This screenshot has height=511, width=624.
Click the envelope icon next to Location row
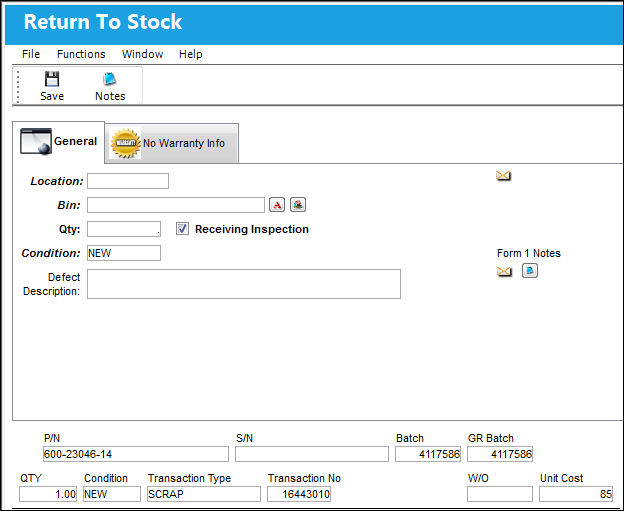tap(503, 176)
